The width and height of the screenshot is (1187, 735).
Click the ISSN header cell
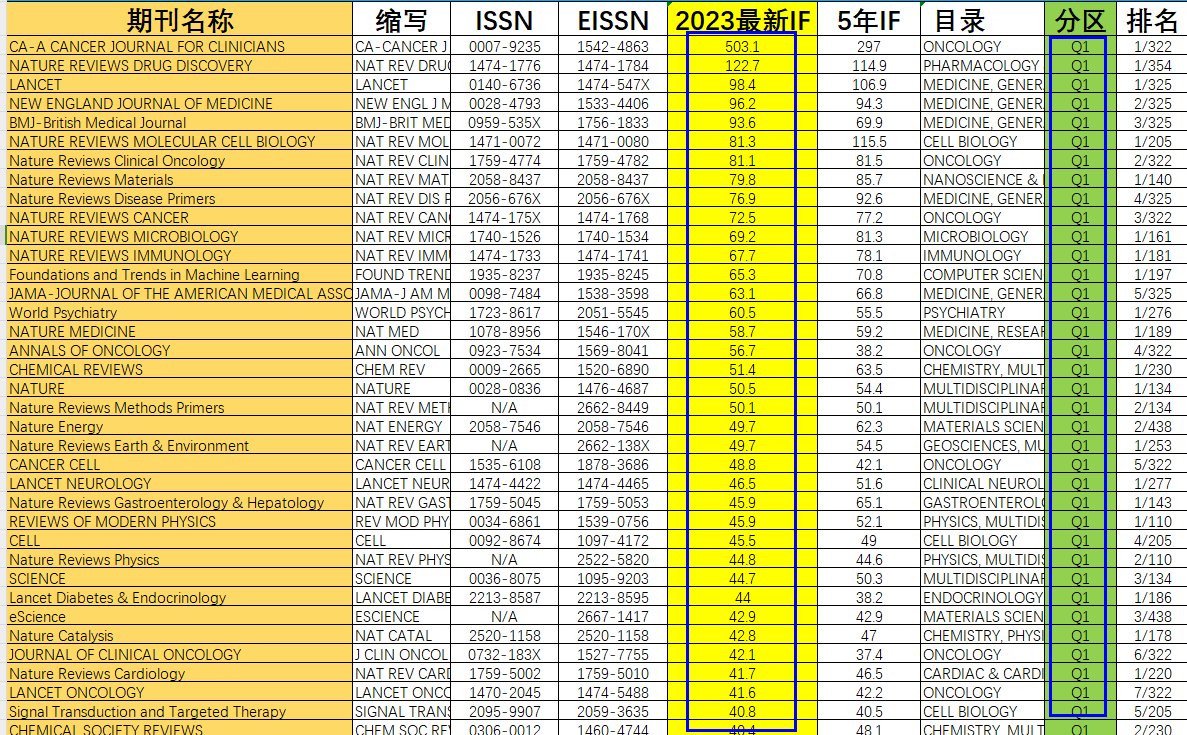(x=504, y=19)
